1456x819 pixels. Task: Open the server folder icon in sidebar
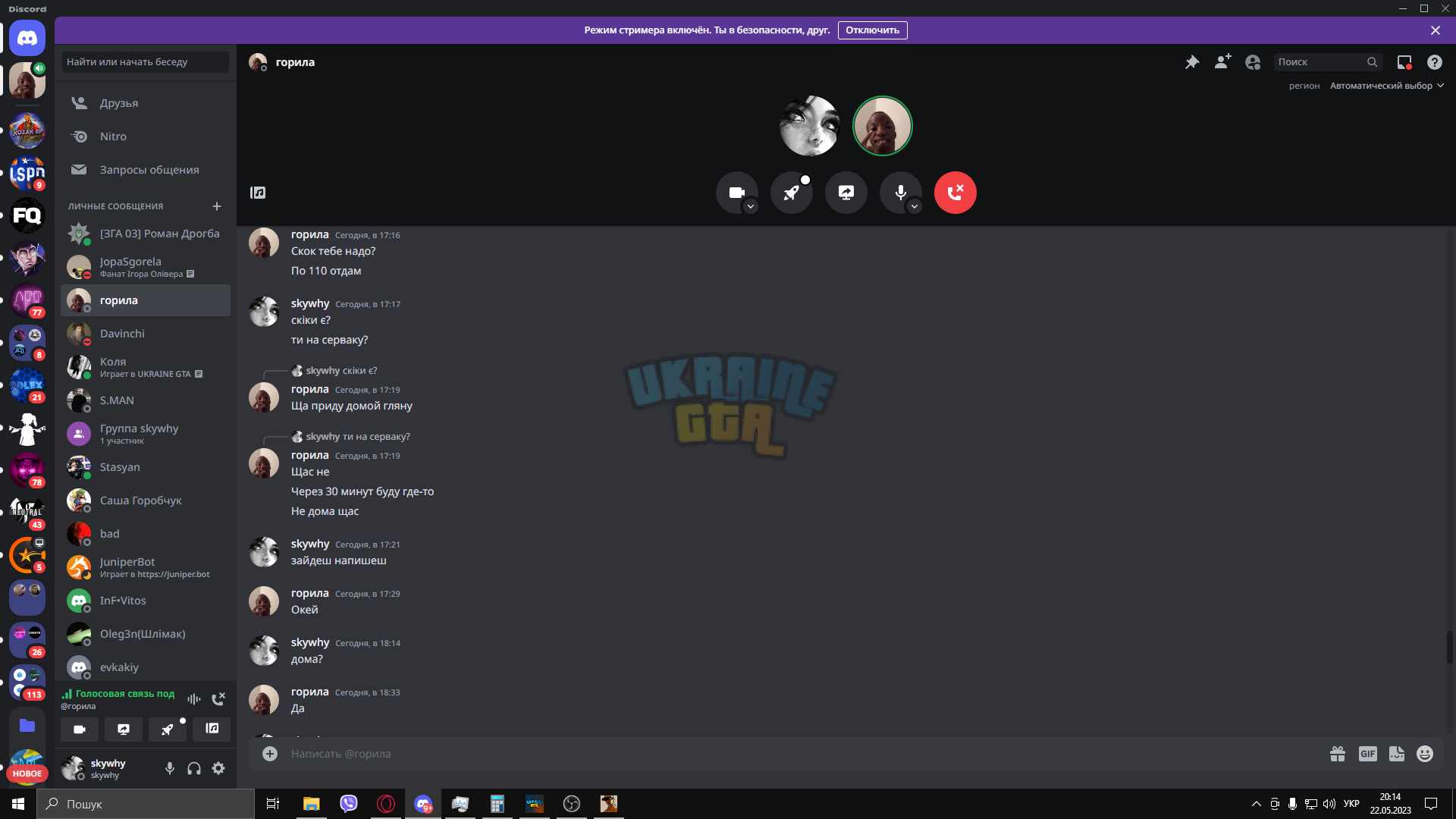click(27, 726)
